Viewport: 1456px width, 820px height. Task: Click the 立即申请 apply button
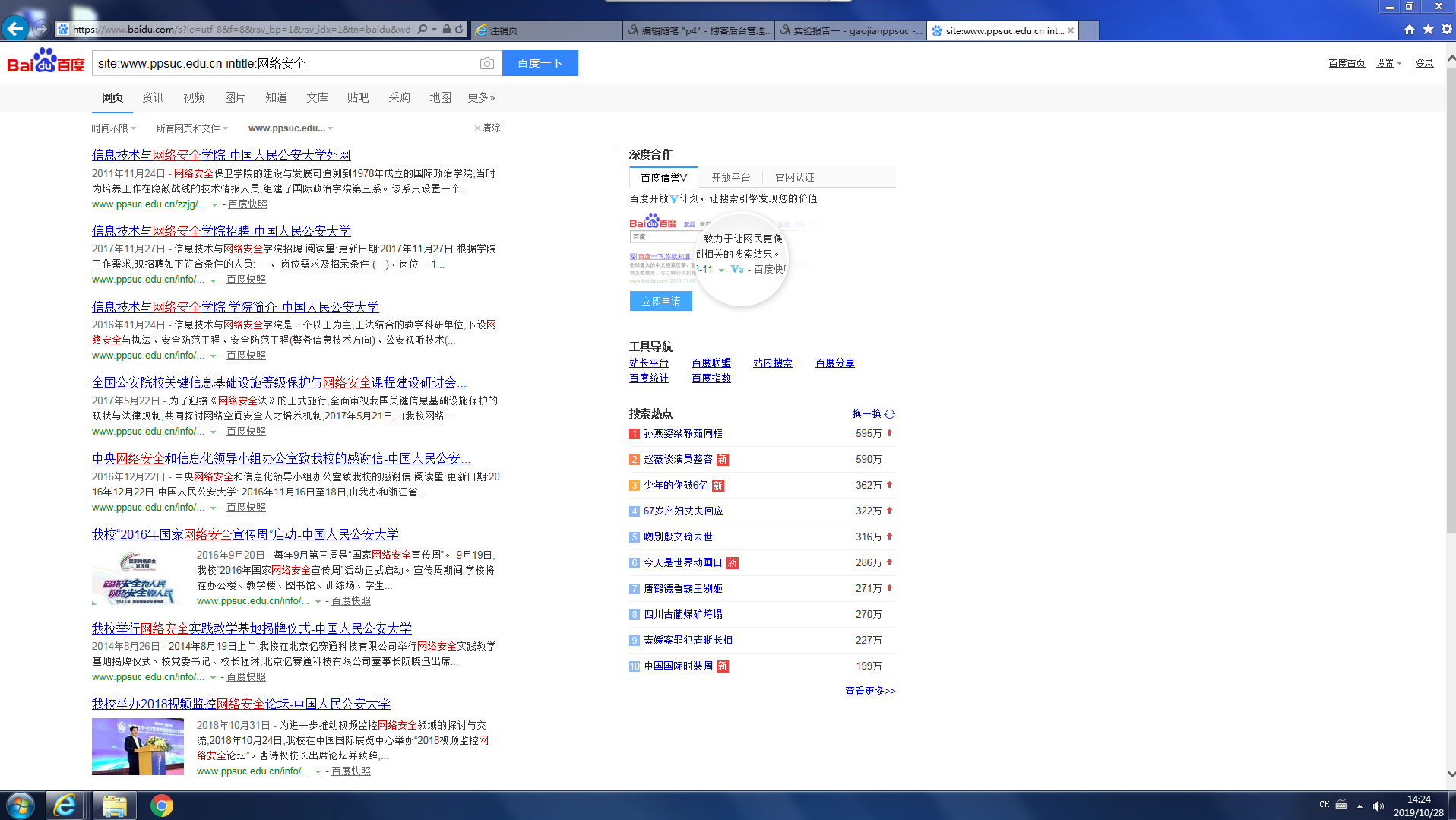click(x=660, y=301)
